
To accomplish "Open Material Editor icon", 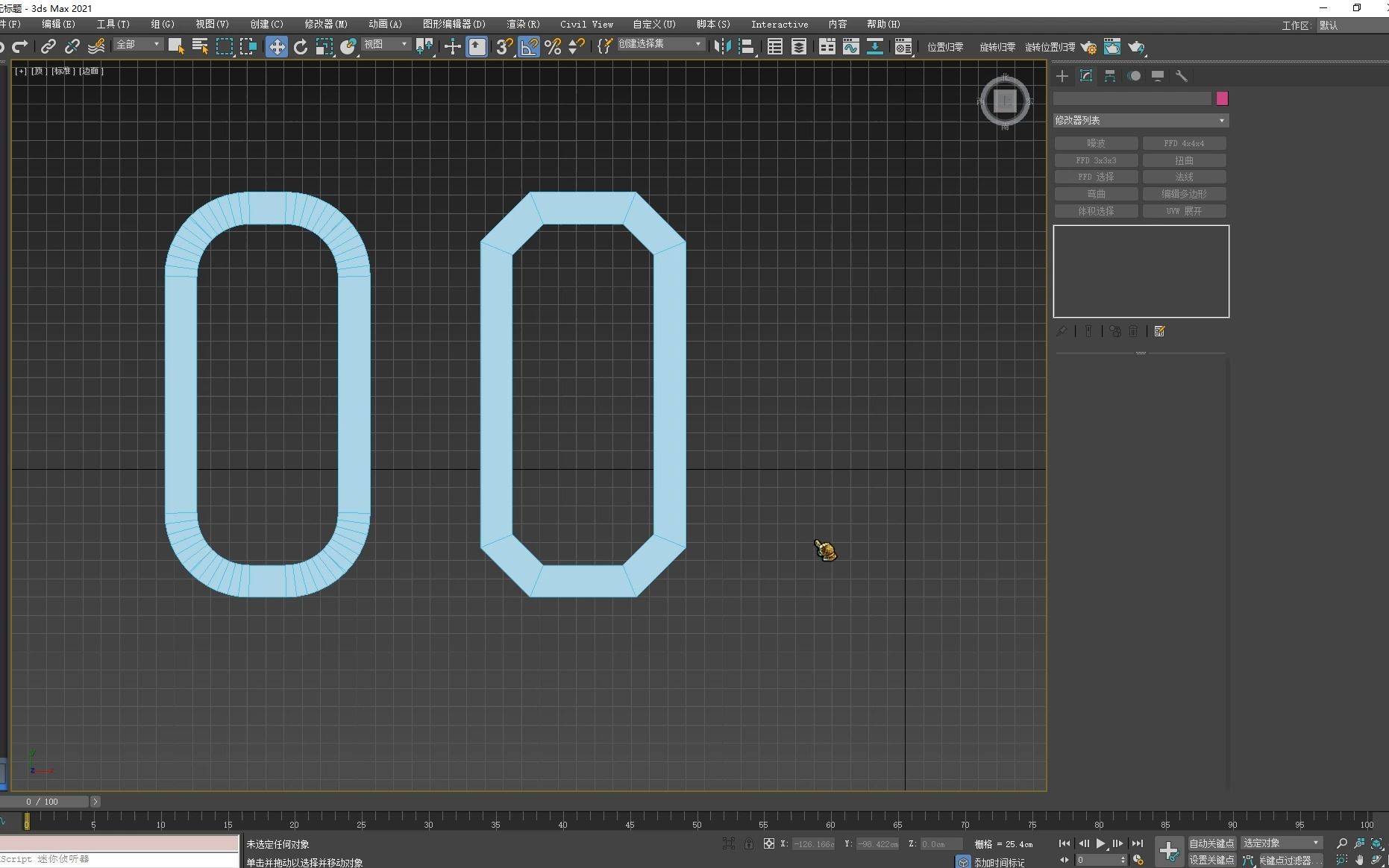I will [903, 46].
